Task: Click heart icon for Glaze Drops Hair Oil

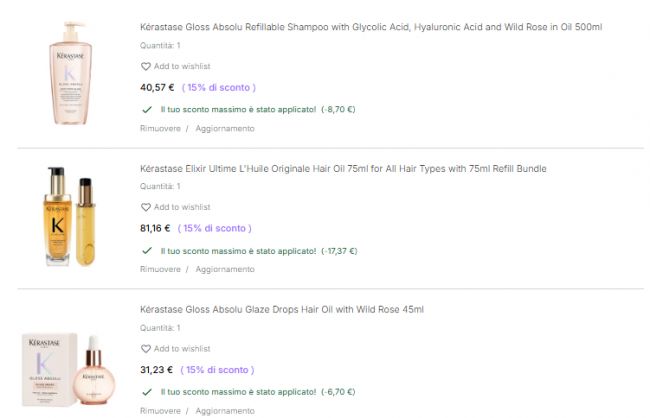Action: click(146, 348)
